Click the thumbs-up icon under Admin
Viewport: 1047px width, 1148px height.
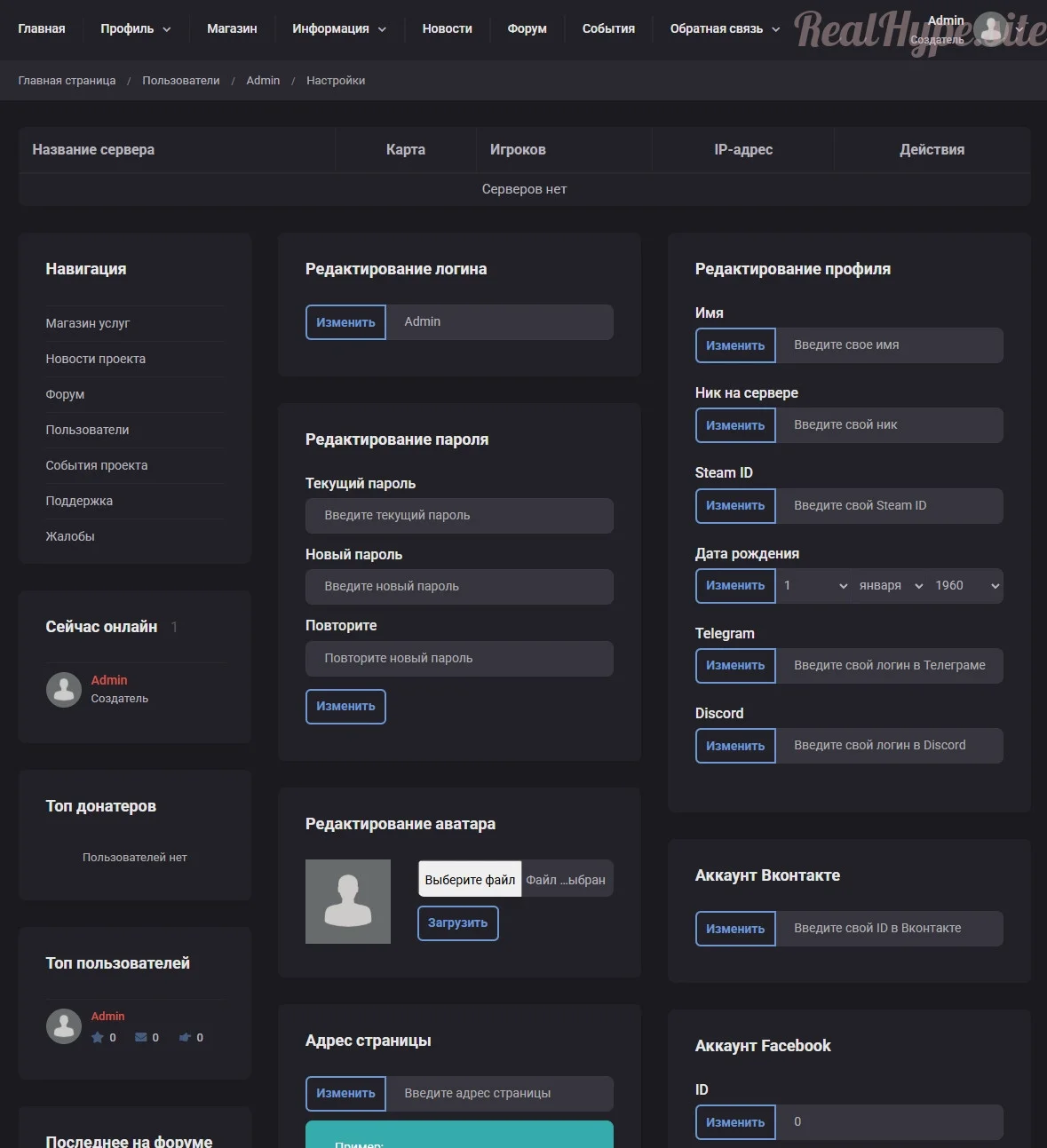point(185,1037)
